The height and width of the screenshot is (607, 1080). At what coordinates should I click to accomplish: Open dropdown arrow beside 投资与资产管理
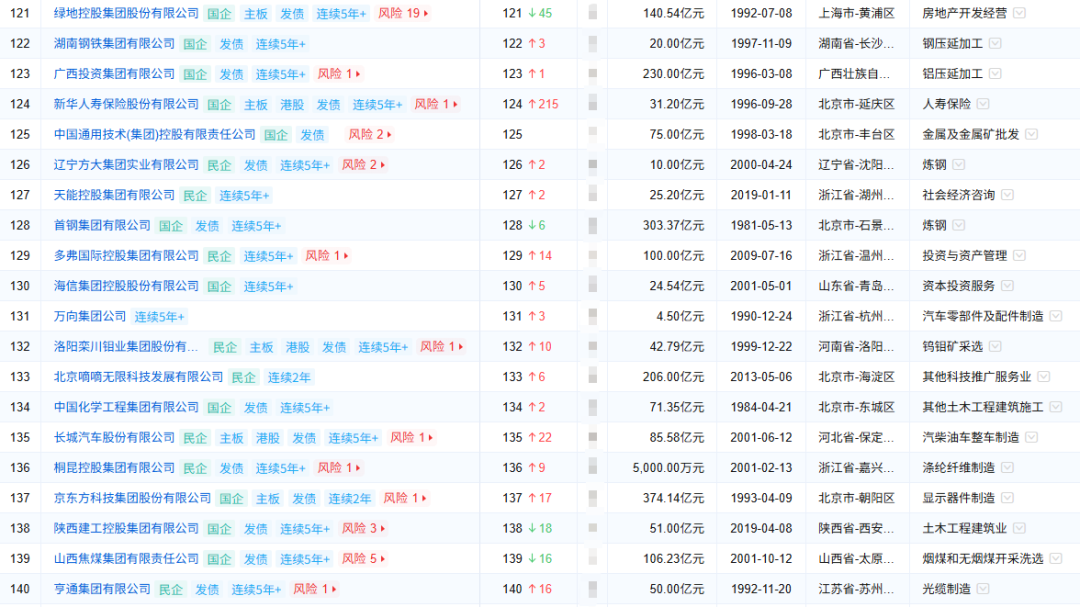1019,256
